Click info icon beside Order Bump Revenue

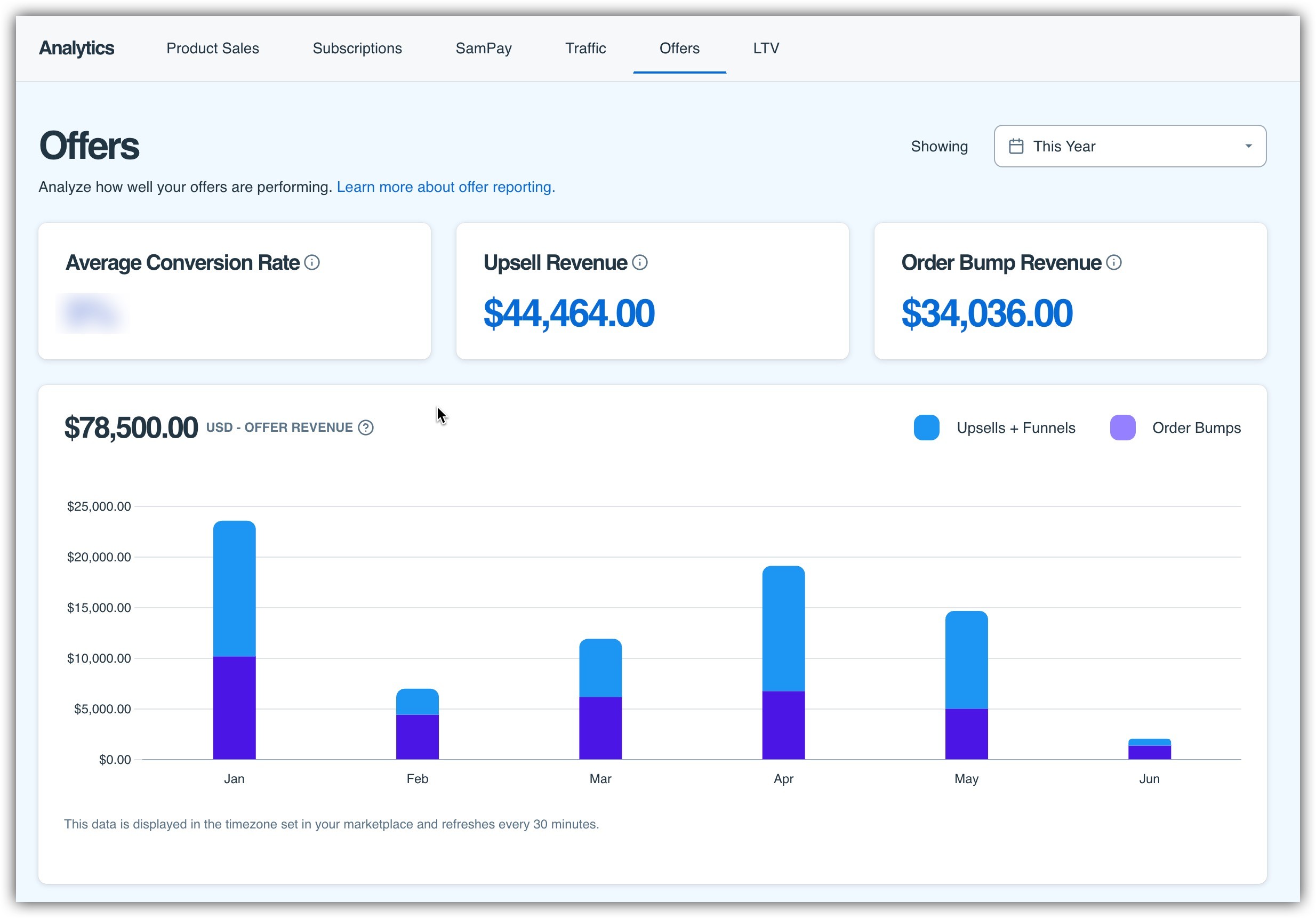(x=1114, y=262)
